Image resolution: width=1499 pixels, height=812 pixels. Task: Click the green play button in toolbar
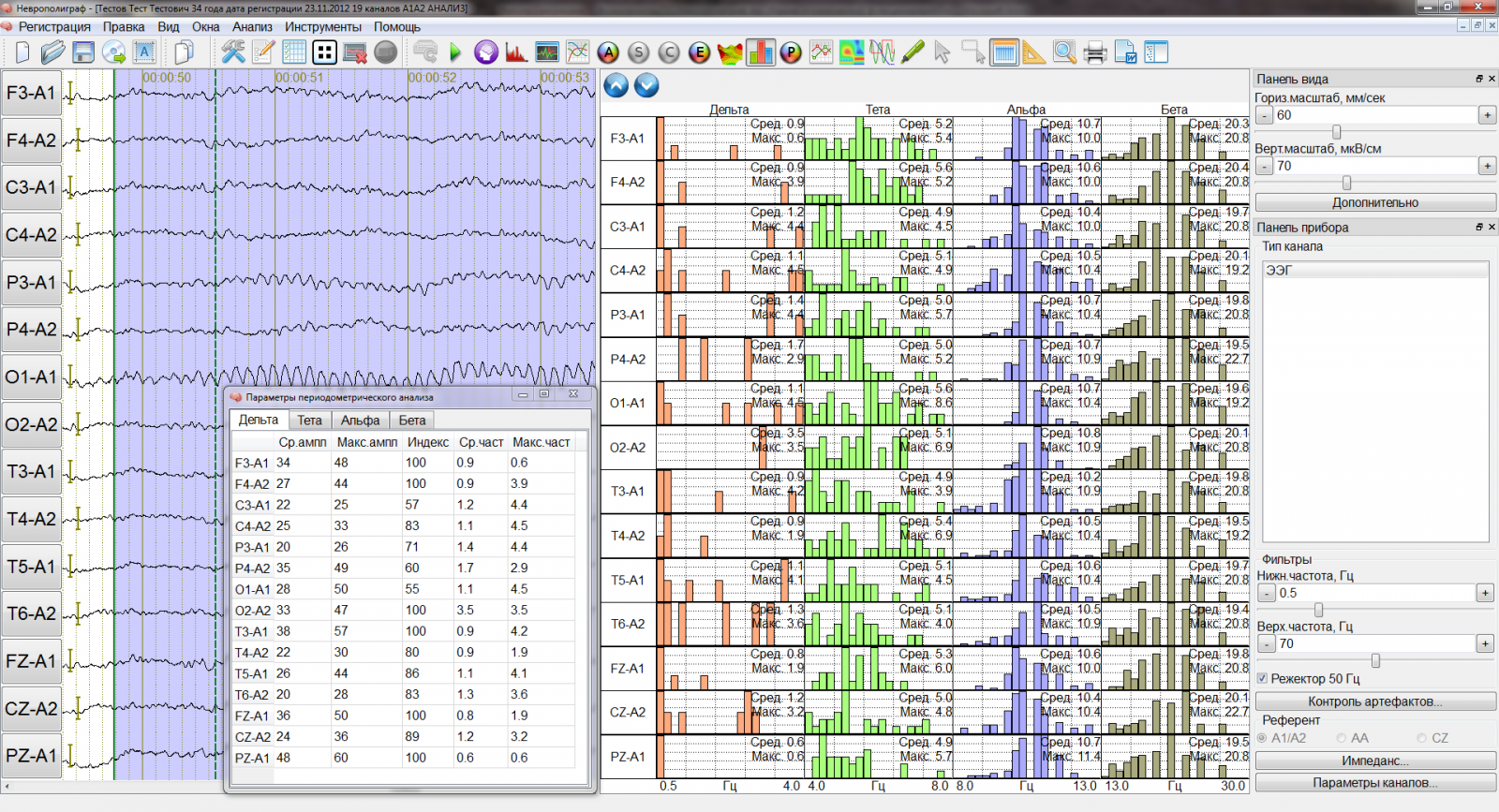455,52
